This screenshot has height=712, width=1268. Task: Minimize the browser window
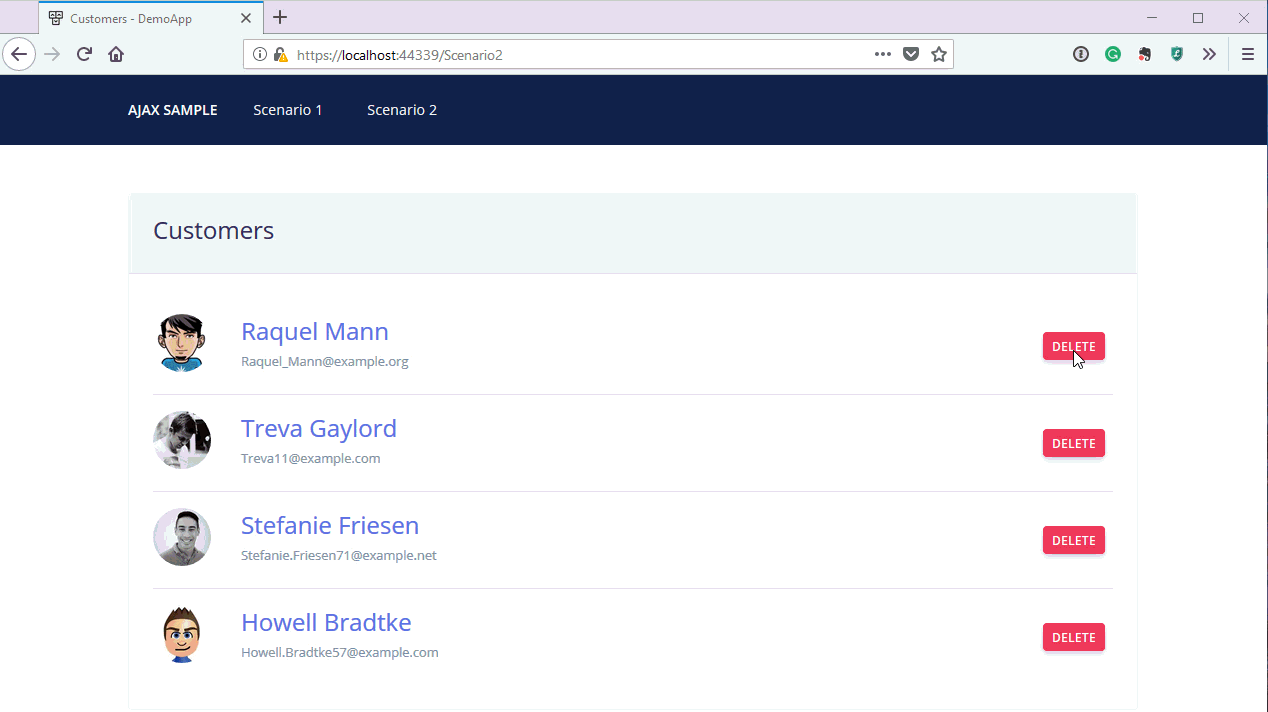(x=1152, y=18)
